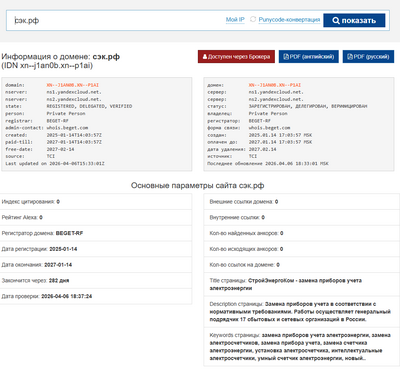Click the Description страницы row text

[300, 312]
